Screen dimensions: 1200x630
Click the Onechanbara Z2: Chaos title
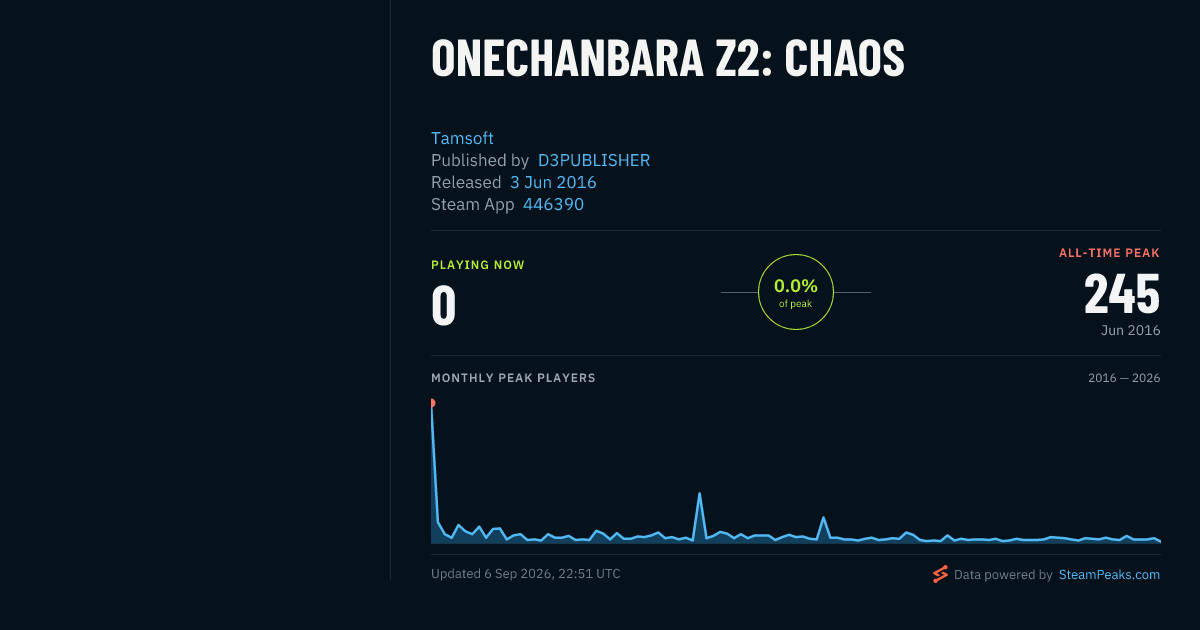pyautogui.click(x=668, y=59)
